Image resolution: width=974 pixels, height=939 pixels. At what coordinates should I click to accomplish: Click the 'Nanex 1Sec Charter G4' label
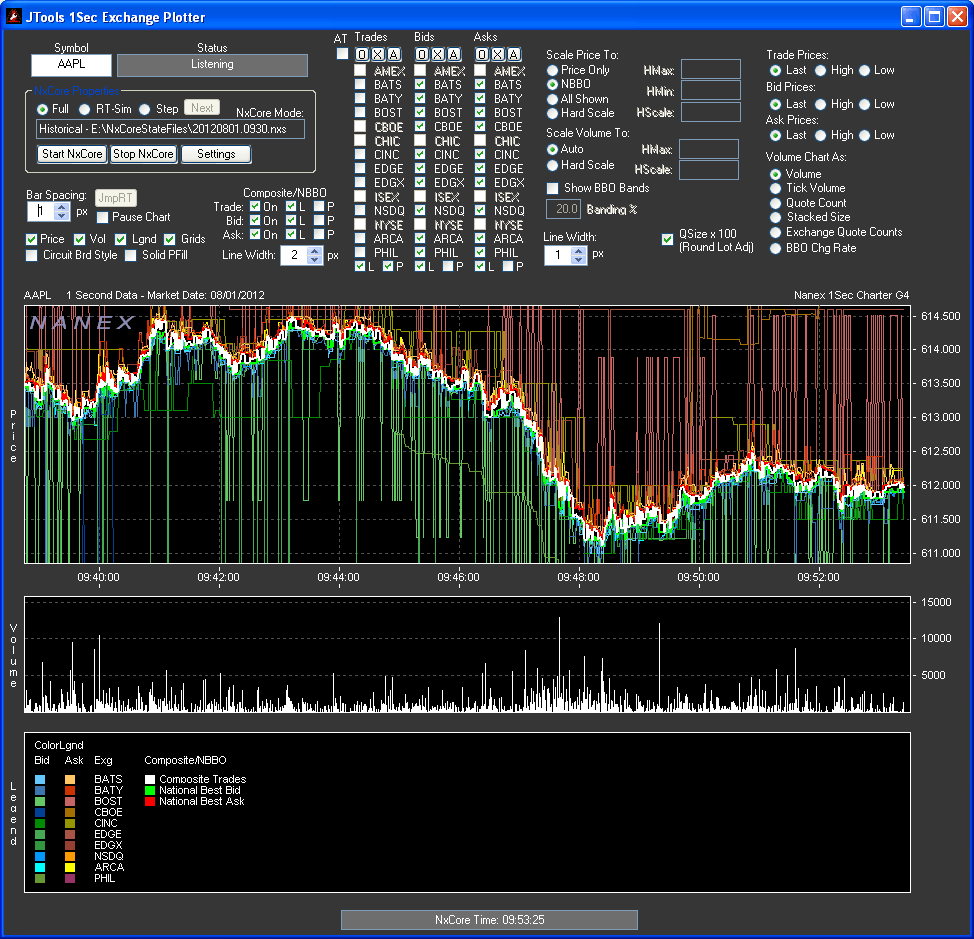click(851, 296)
